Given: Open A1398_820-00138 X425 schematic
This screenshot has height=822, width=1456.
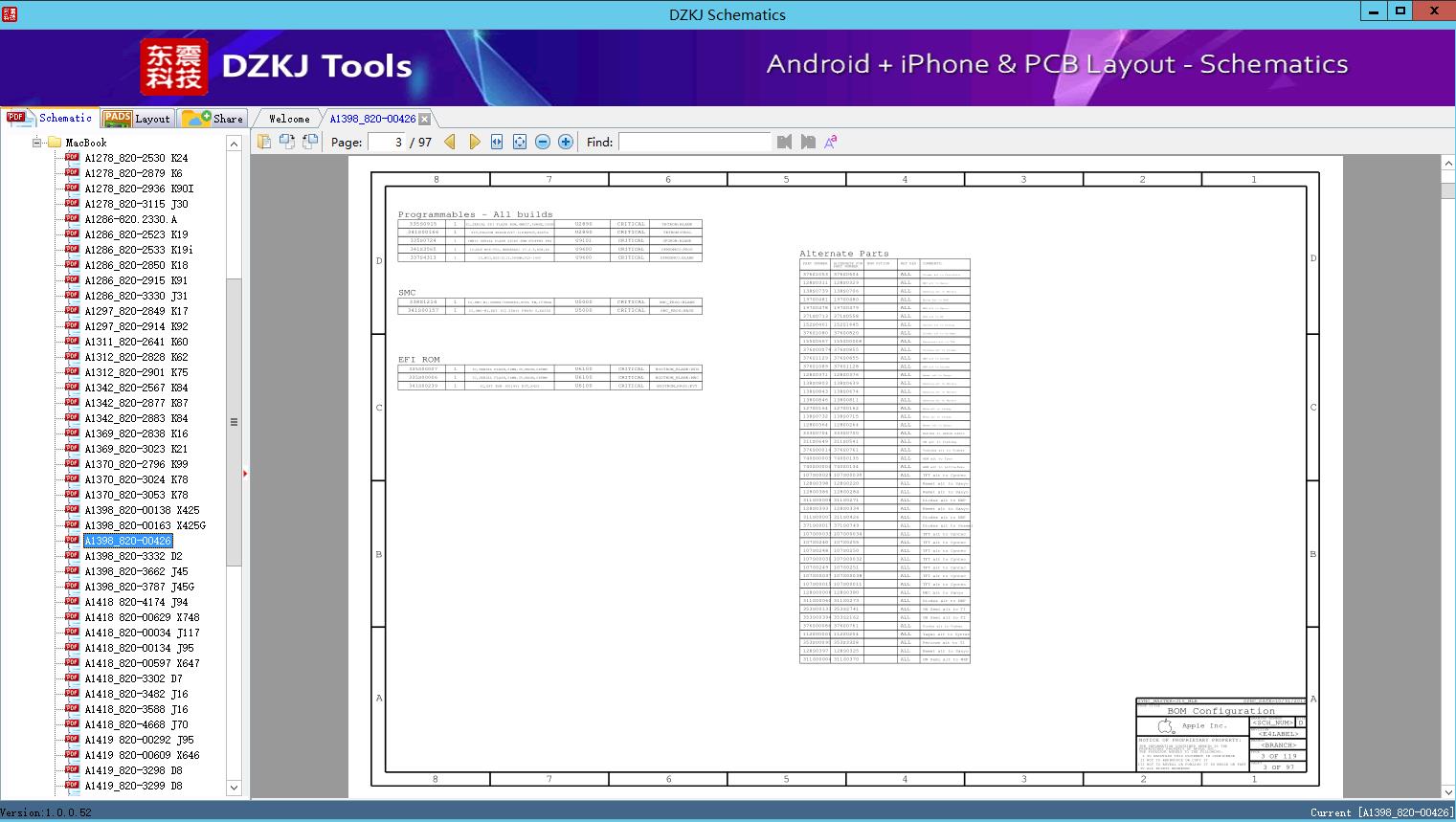Looking at the screenshot, I should (x=142, y=510).
